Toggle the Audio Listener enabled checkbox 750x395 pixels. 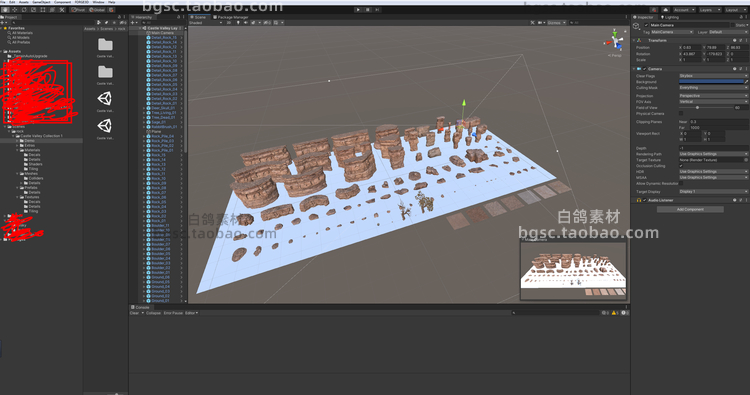click(644, 200)
